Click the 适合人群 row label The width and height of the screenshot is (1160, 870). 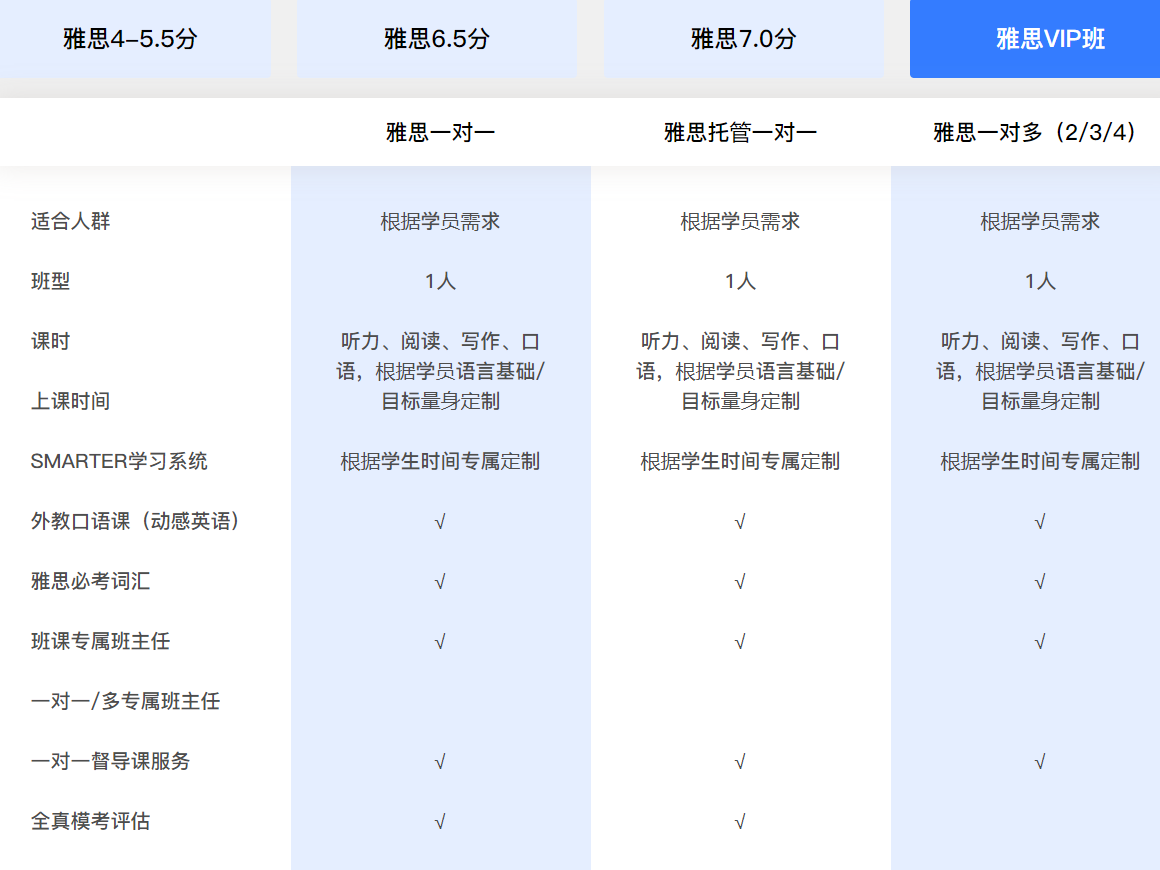[70, 220]
